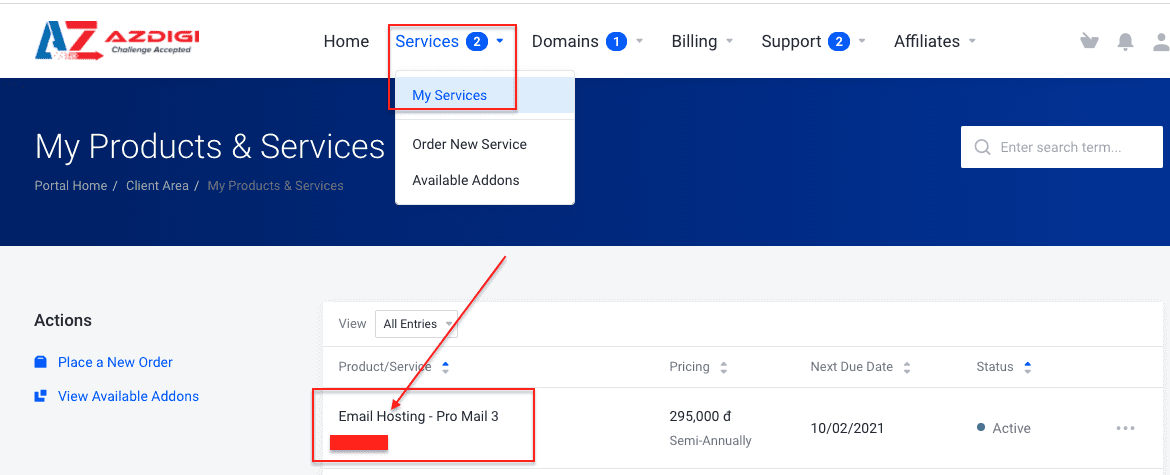Click the user account icon

coord(1160,41)
